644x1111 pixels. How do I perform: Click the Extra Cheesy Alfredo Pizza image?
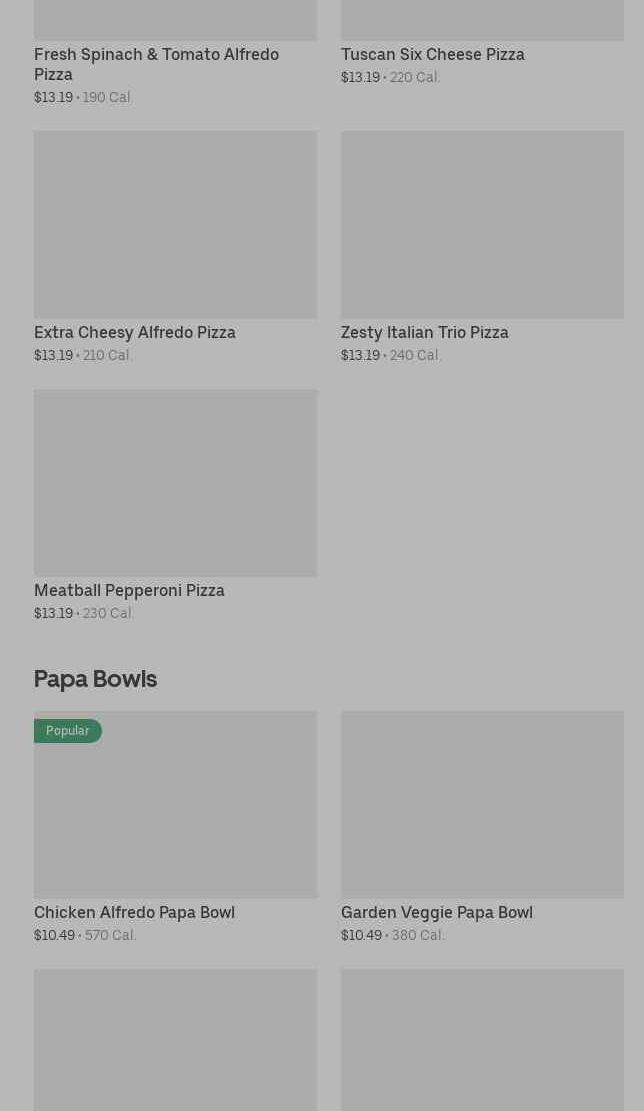[175, 224]
